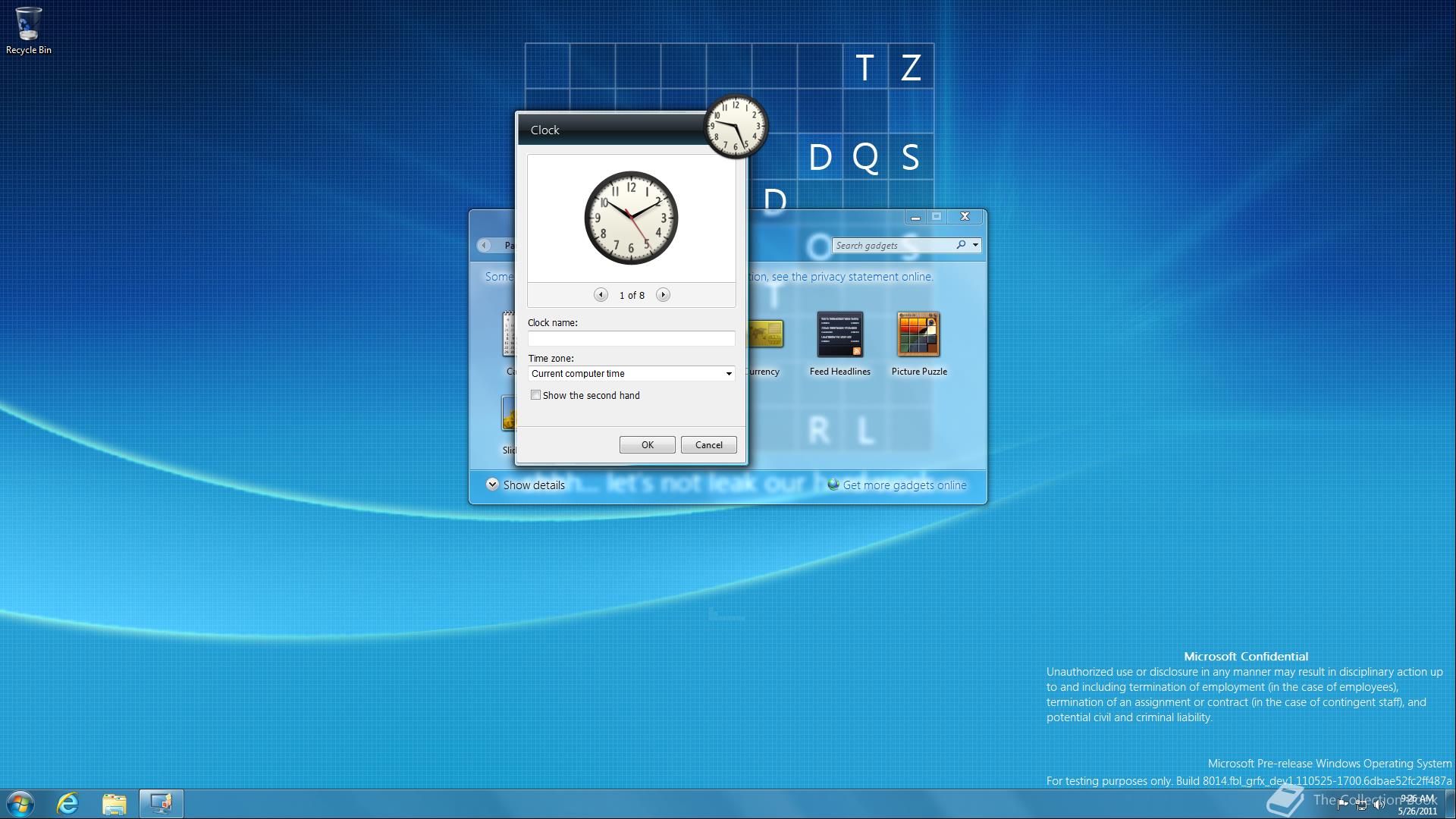Open the Picture Puzzle gadget
The width and height of the screenshot is (1456, 819).
pyautogui.click(x=918, y=335)
